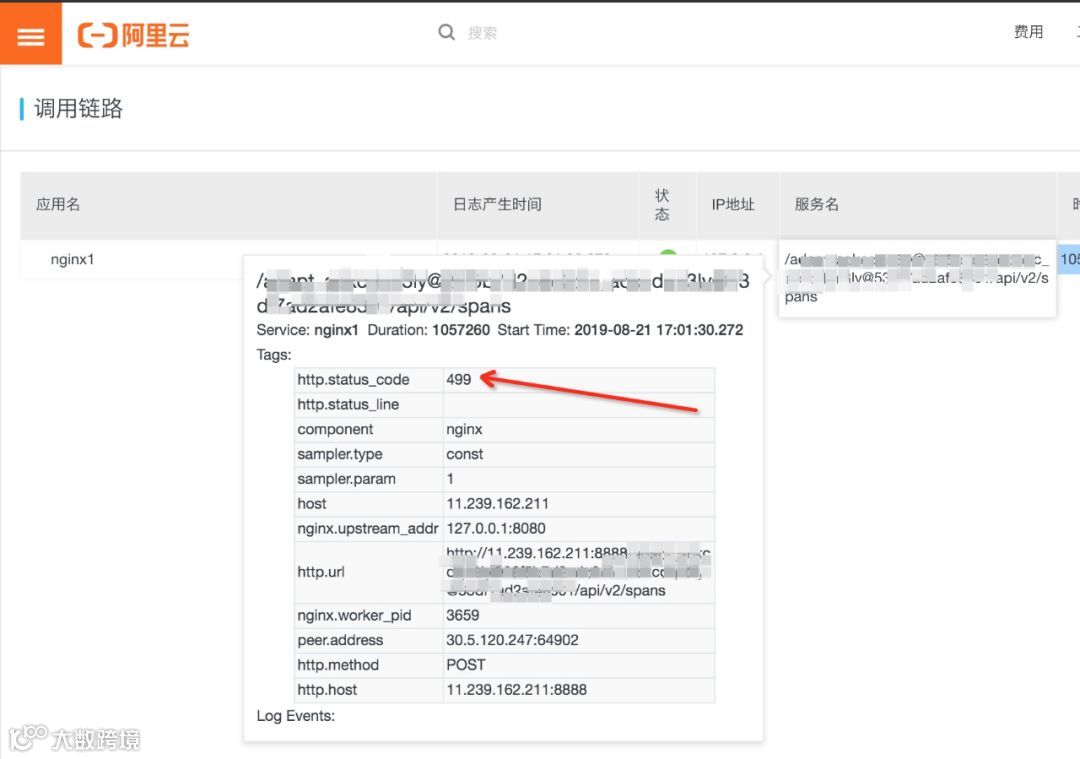Click the Duration value 1057260
Screen dimensions: 1080x759
(x=461, y=330)
